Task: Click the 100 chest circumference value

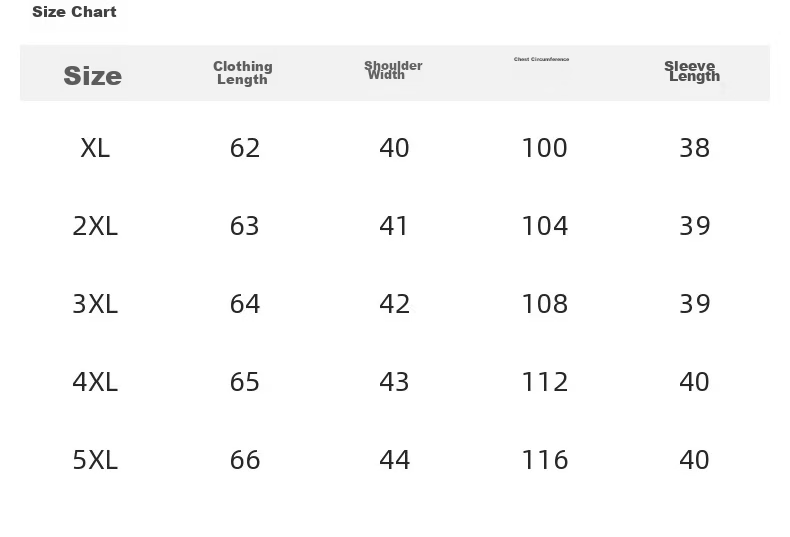Action: tap(545, 148)
